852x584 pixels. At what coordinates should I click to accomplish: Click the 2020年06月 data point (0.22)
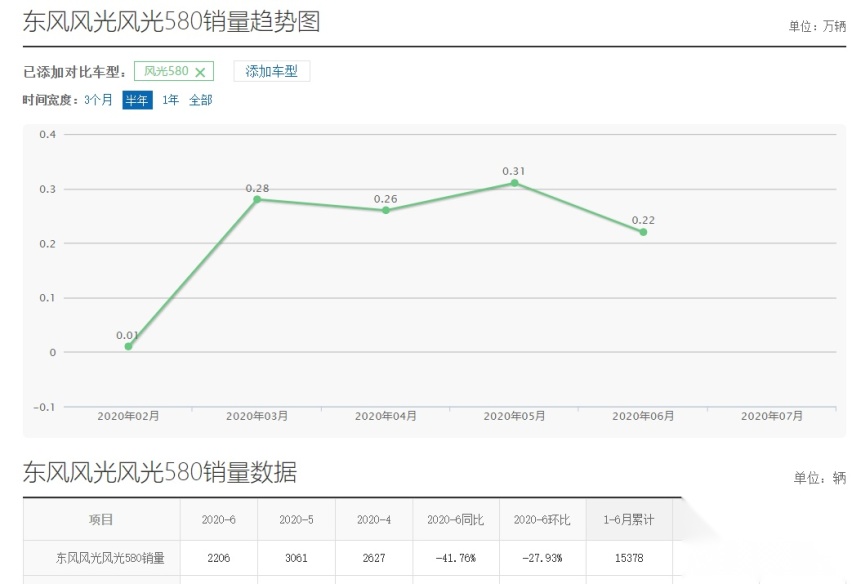pos(643,232)
